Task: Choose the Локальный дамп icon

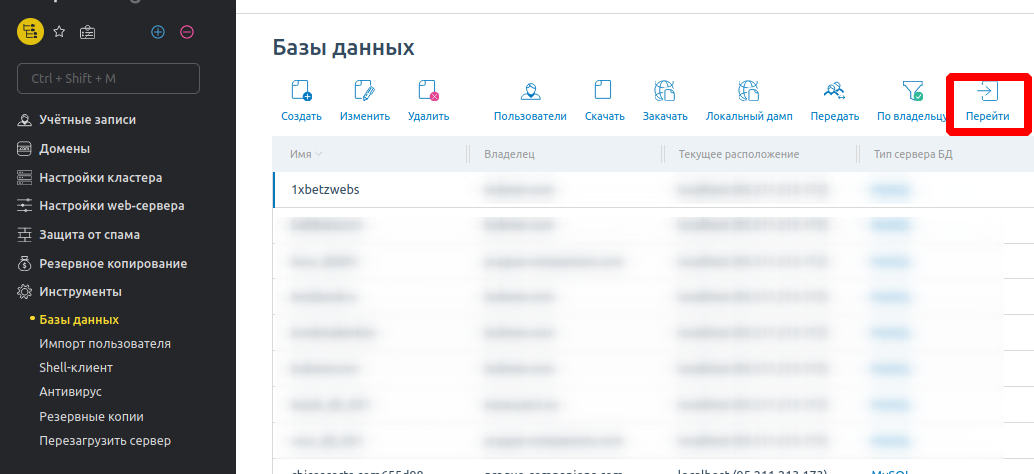Action: 749,92
